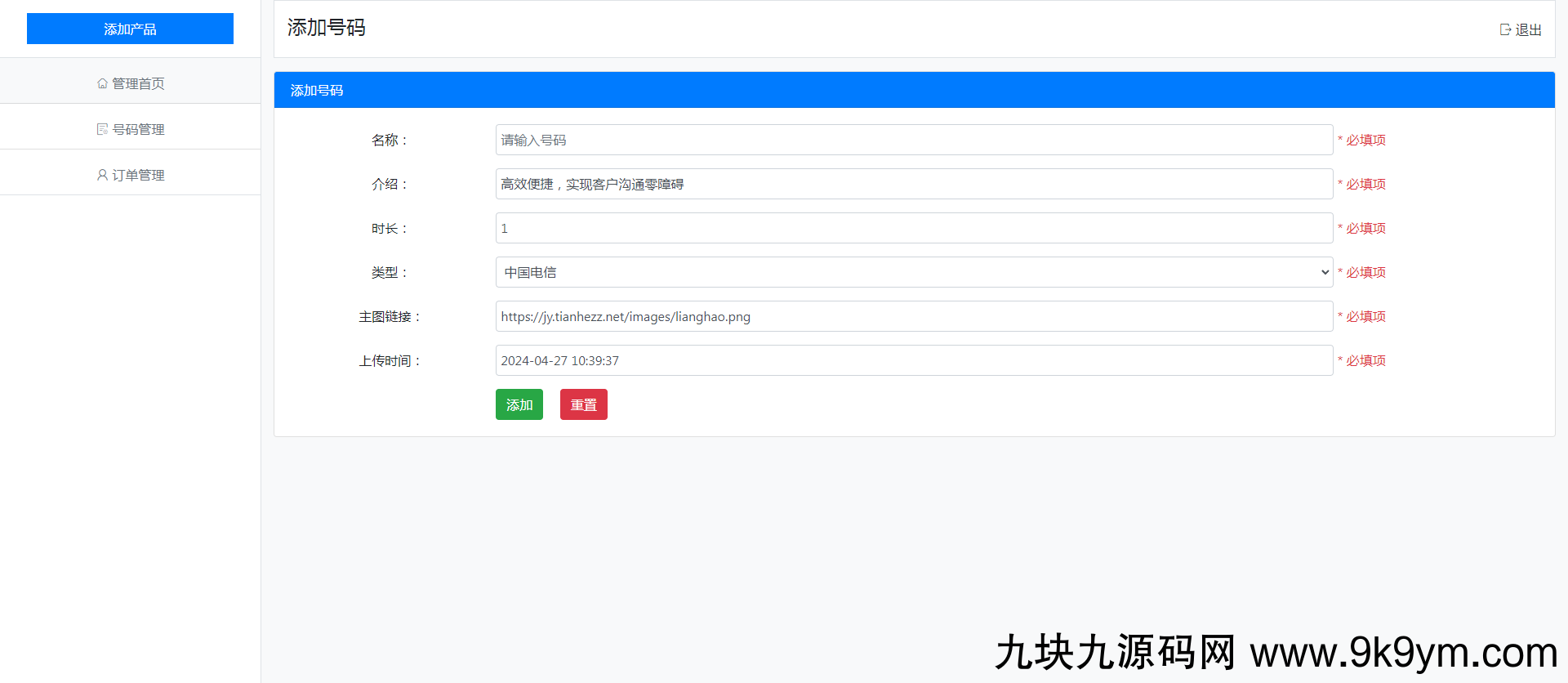Click the blue 添加号码 panel header

click(x=913, y=90)
